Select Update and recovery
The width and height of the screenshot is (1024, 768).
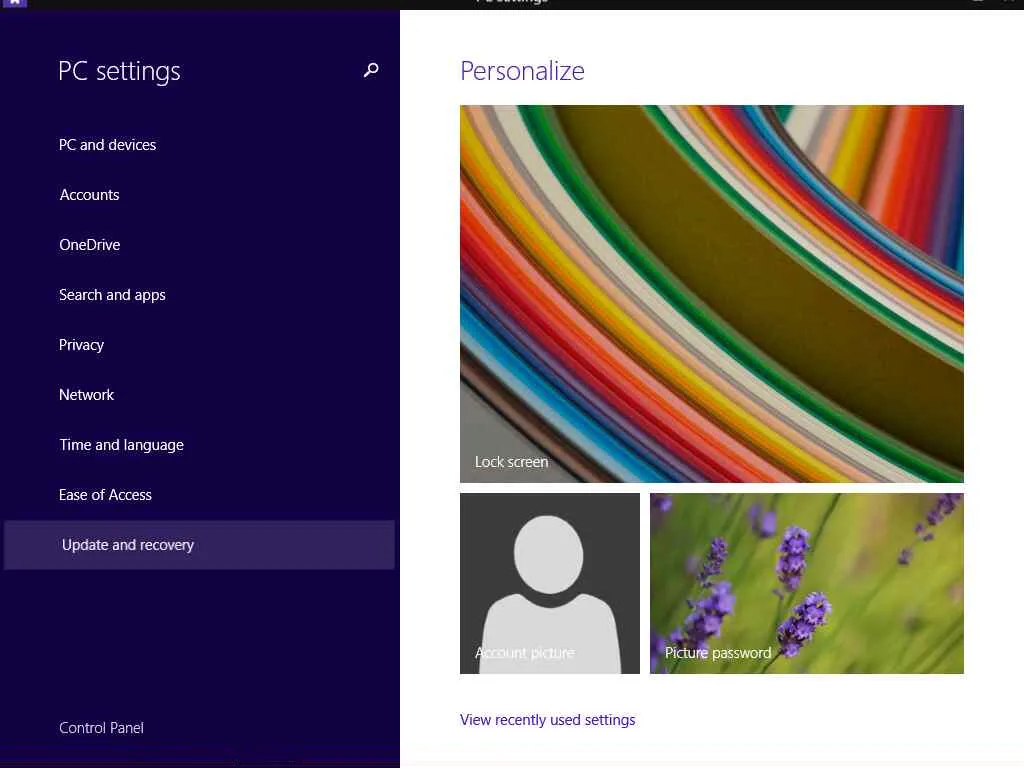[x=199, y=545]
